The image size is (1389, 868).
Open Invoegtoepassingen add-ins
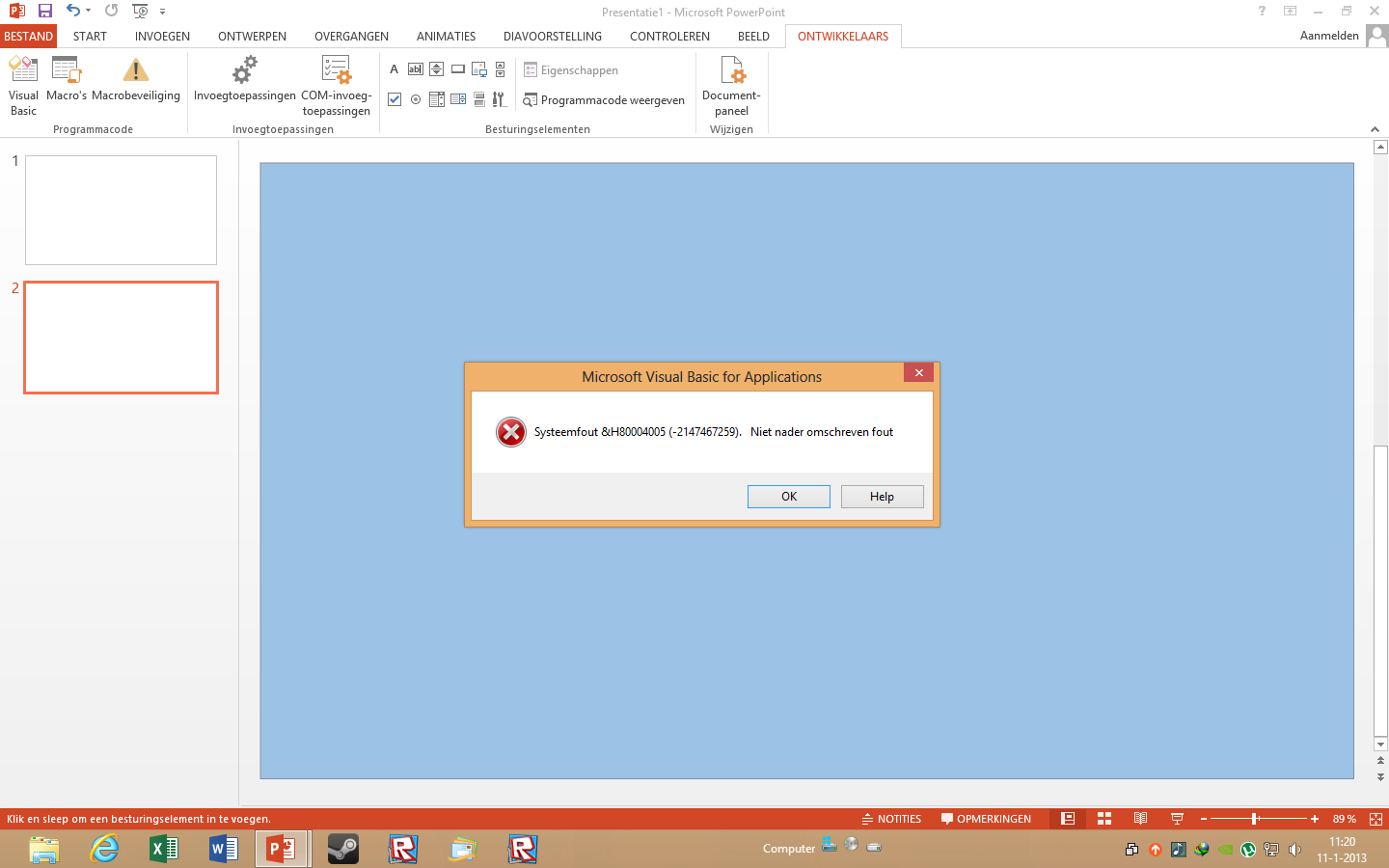pos(245,79)
